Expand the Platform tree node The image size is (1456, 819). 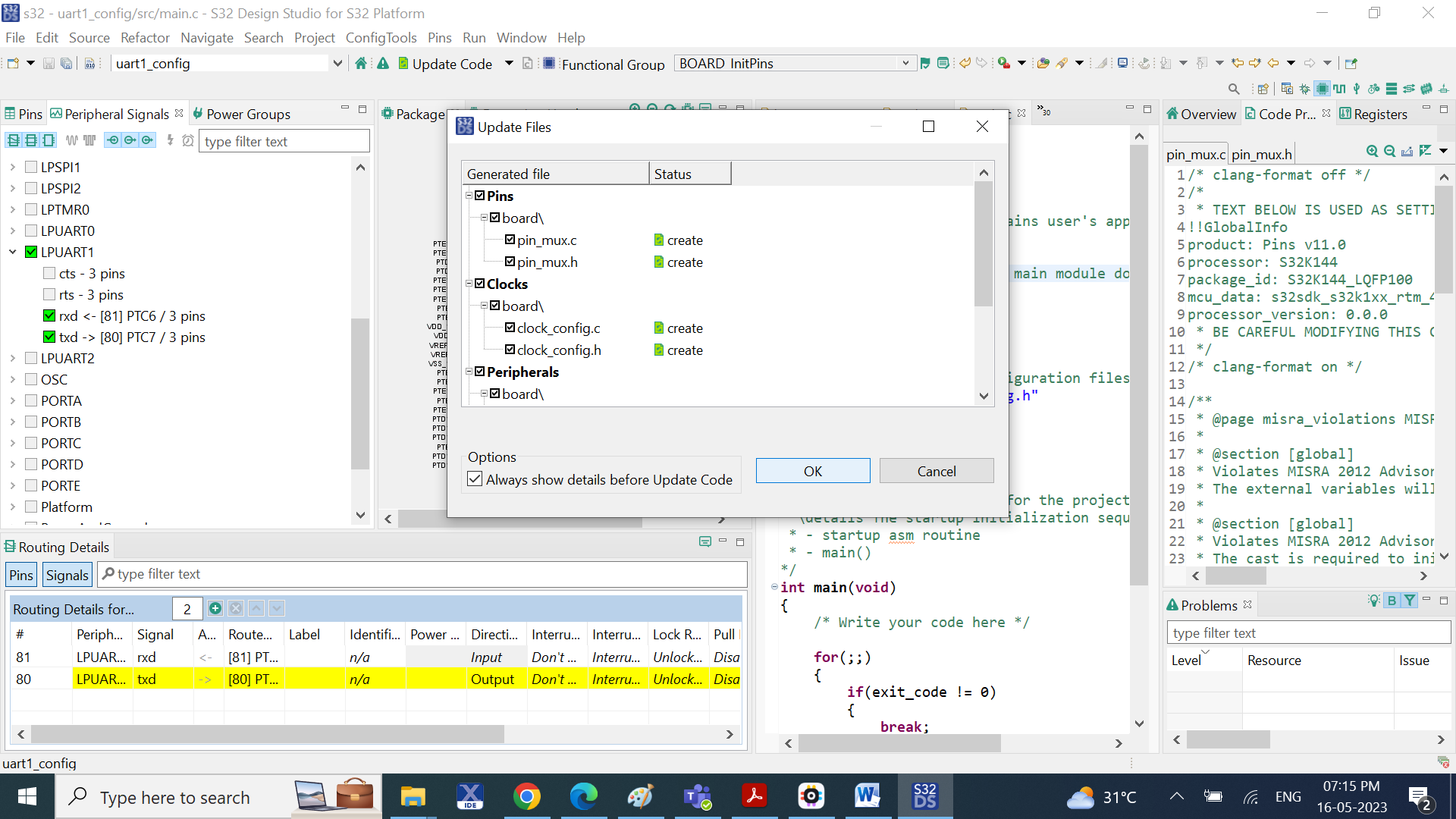tap(12, 507)
